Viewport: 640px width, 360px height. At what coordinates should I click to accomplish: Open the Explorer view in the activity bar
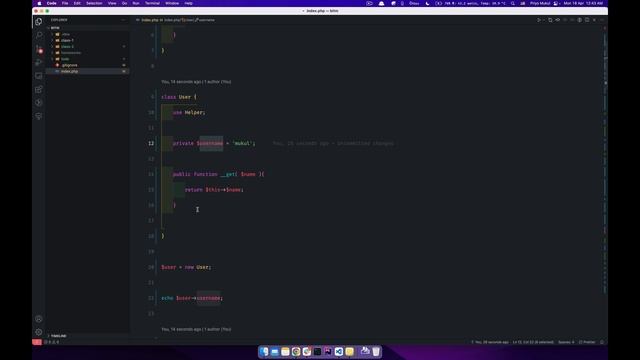[38, 22]
